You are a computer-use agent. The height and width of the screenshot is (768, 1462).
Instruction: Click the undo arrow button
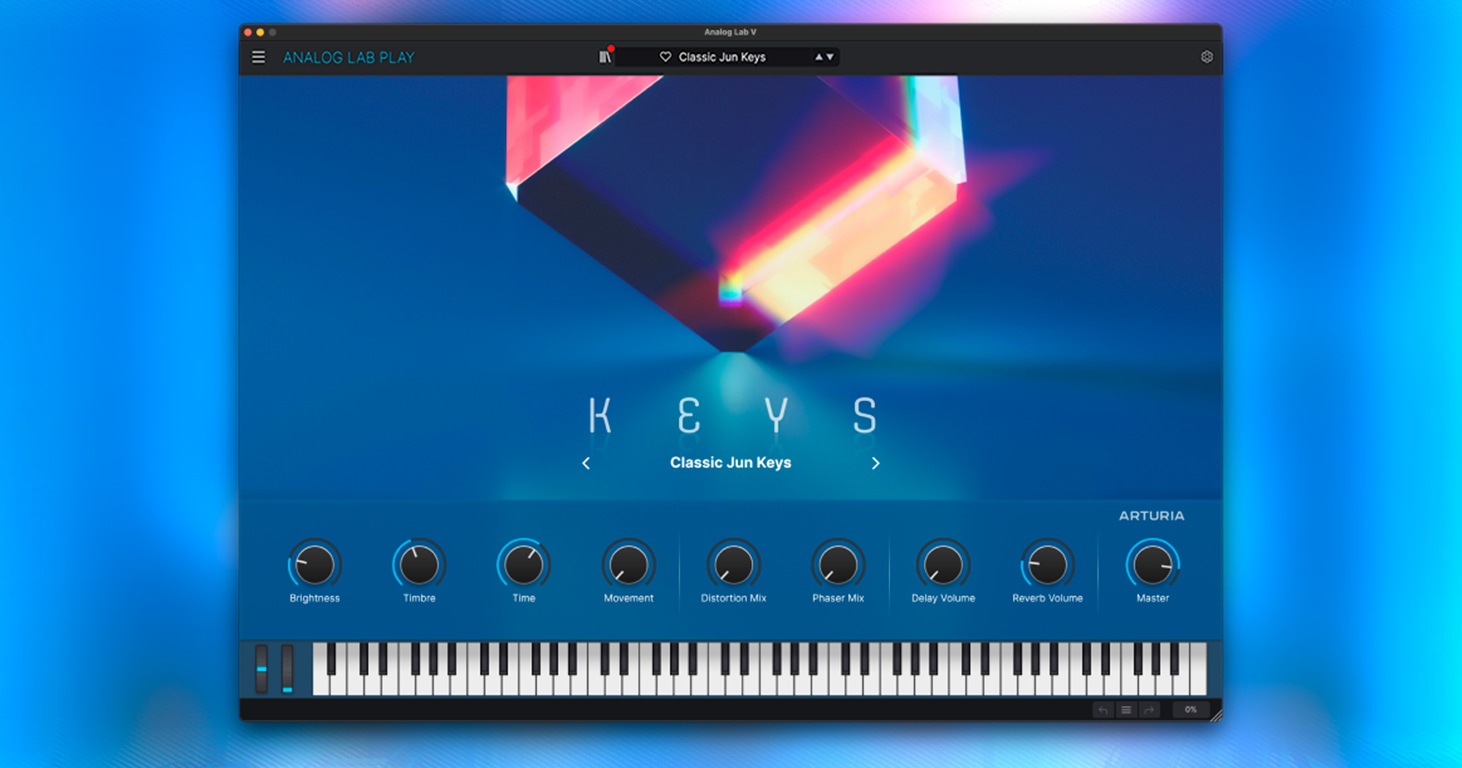tap(1104, 710)
